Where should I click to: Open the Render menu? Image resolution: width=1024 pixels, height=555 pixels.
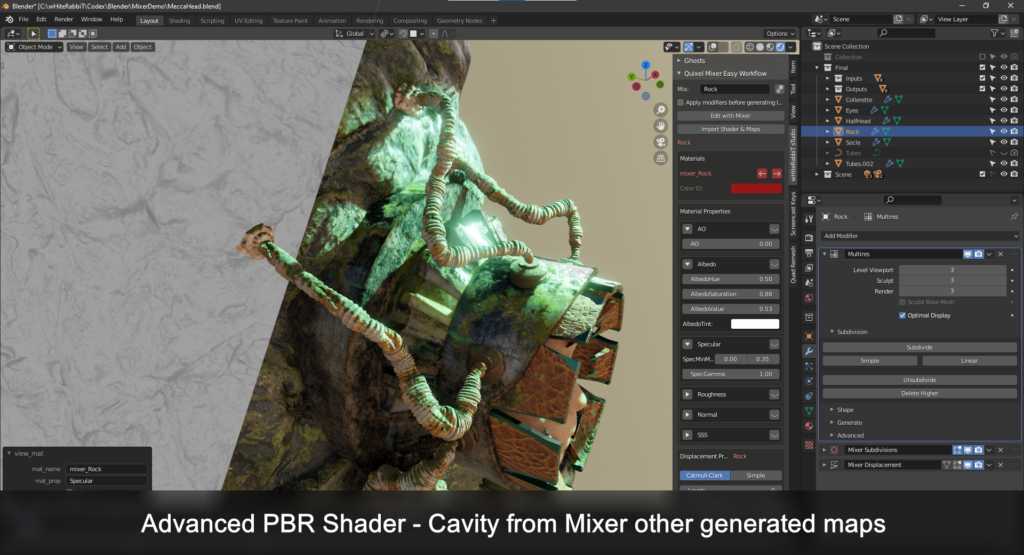click(63, 20)
